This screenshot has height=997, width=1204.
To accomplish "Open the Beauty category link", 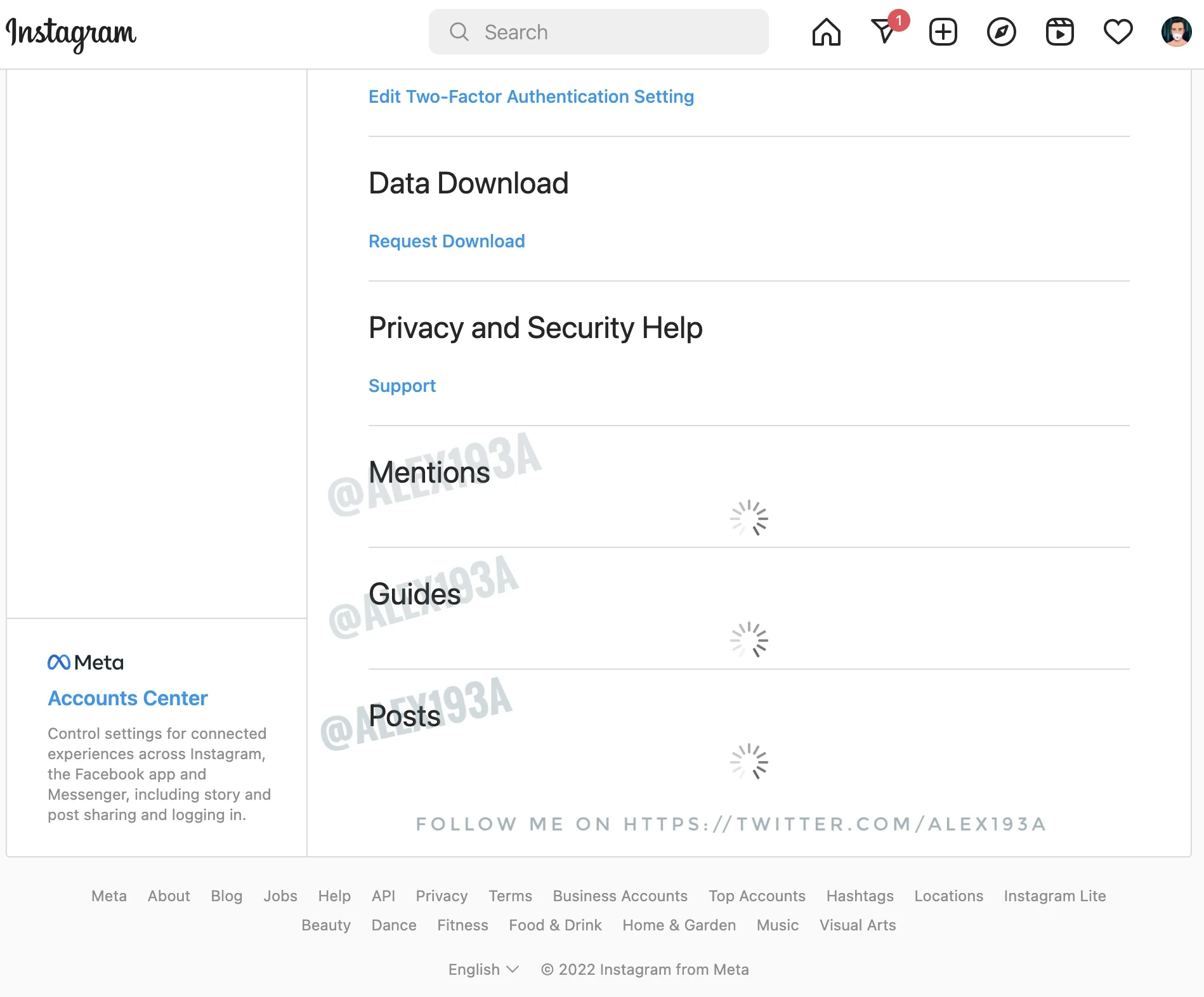I will 326,925.
